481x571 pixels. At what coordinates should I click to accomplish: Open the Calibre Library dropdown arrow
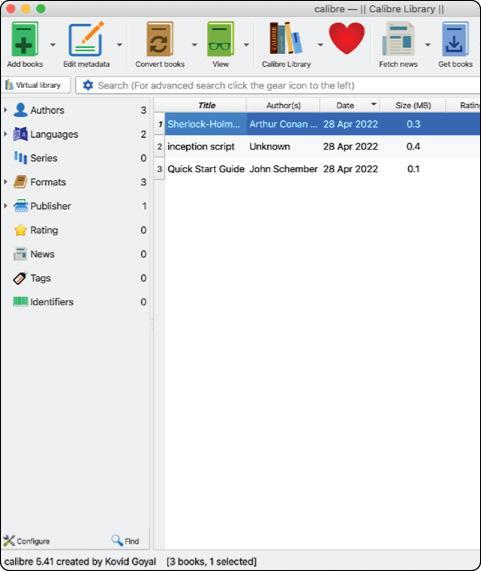[x=320, y=44]
